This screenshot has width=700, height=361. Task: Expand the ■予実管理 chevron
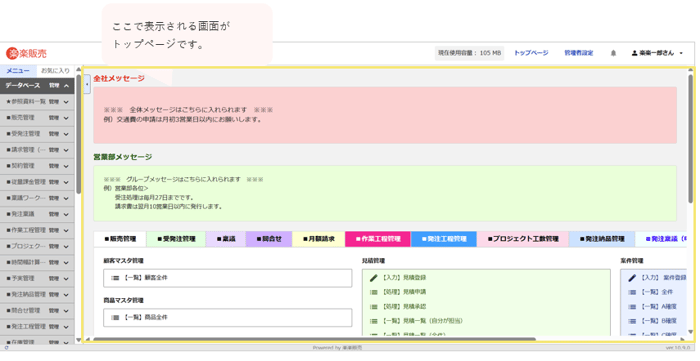[66, 278]
